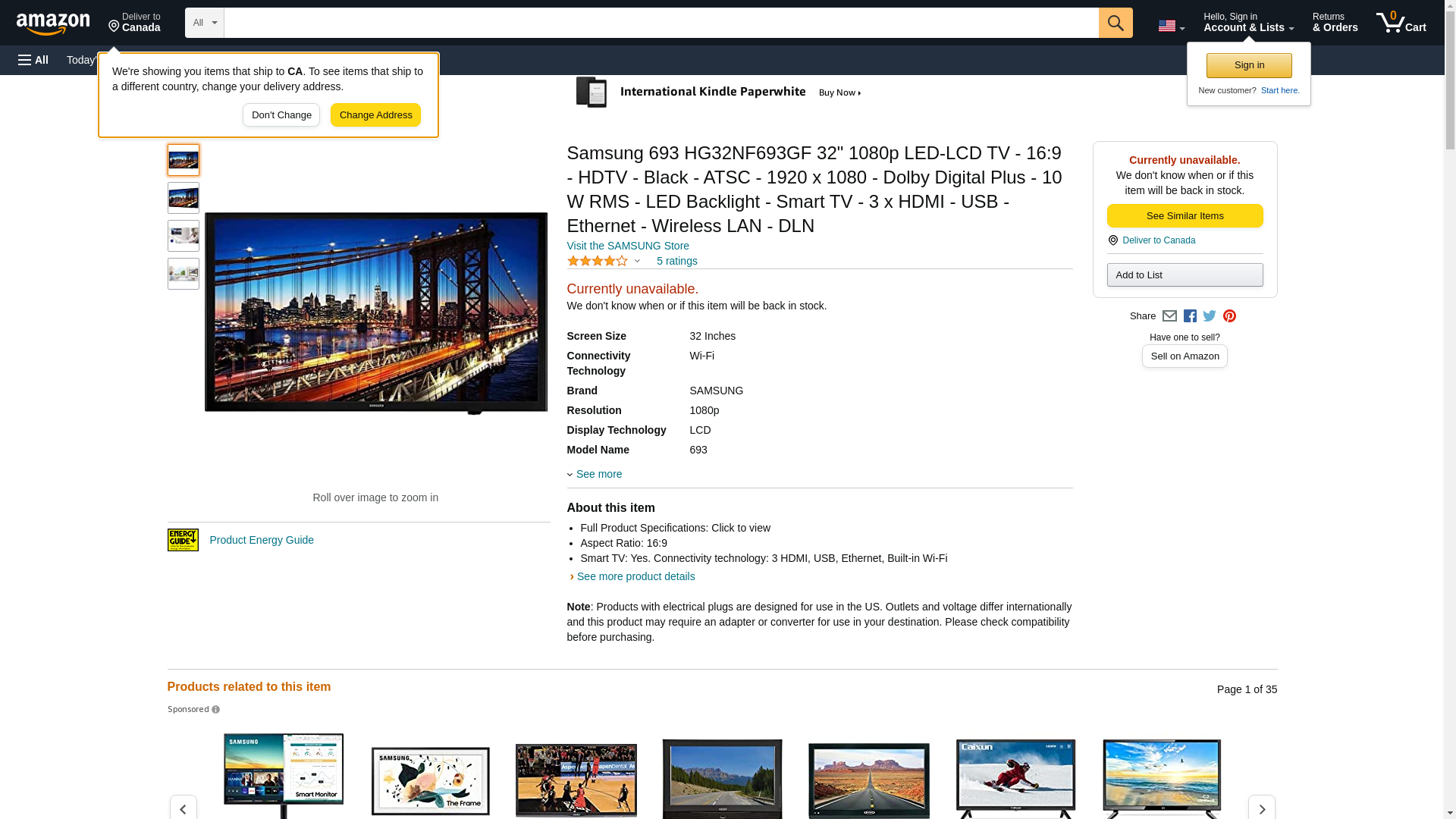This screenshot has height=819, width=1456.
Task: Open Account & Lists menu
Action: [1247, 23]
